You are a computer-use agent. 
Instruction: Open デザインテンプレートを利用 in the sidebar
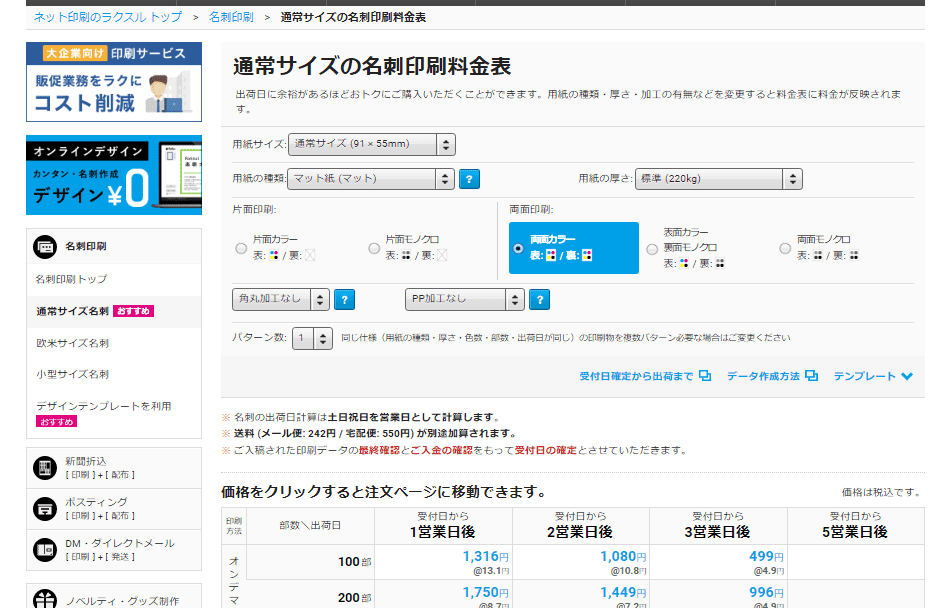pyautogui.click(x=103, y=406)
